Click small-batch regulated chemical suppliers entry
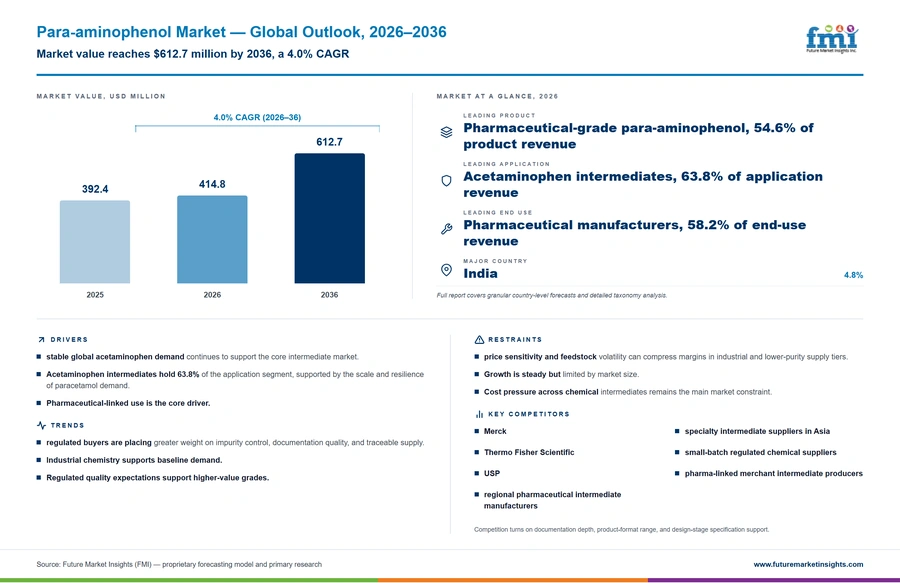The height and width of the screenshot is (583, 900). coord(761,452)
